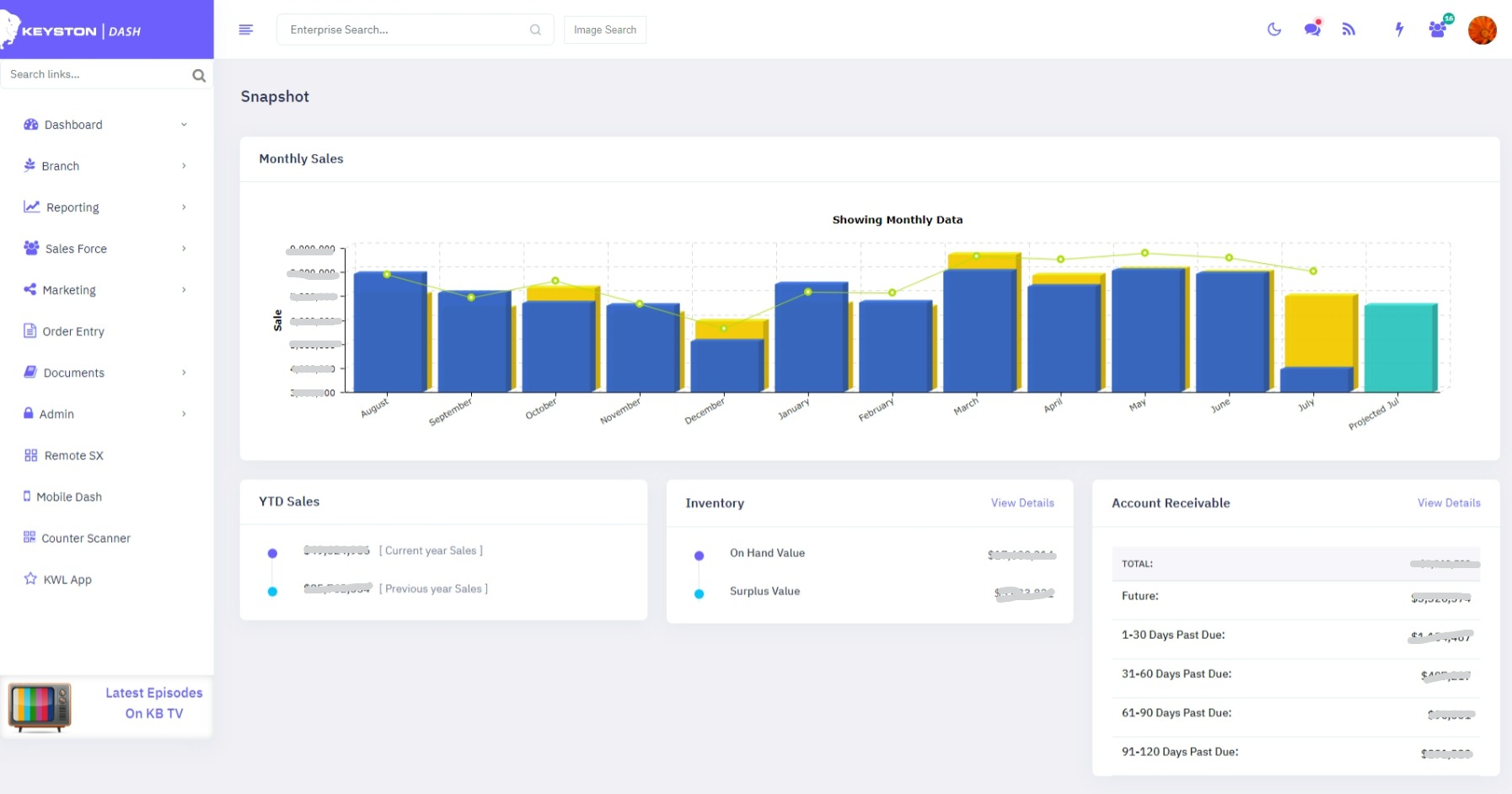Click View Details on Inventory card
1512x794 pixels.
click(1021, 502)
